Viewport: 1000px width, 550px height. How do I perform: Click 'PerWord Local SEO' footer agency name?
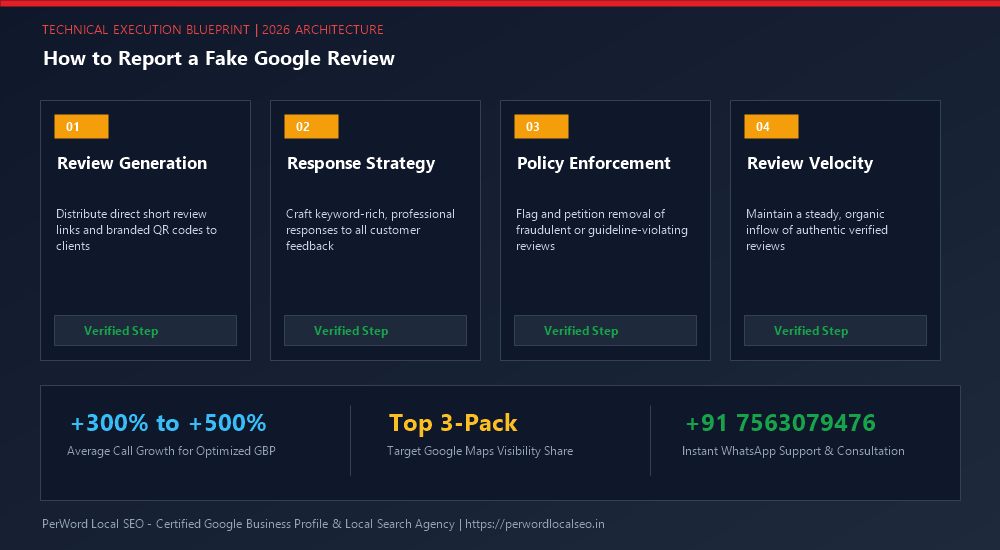point(93,524)
